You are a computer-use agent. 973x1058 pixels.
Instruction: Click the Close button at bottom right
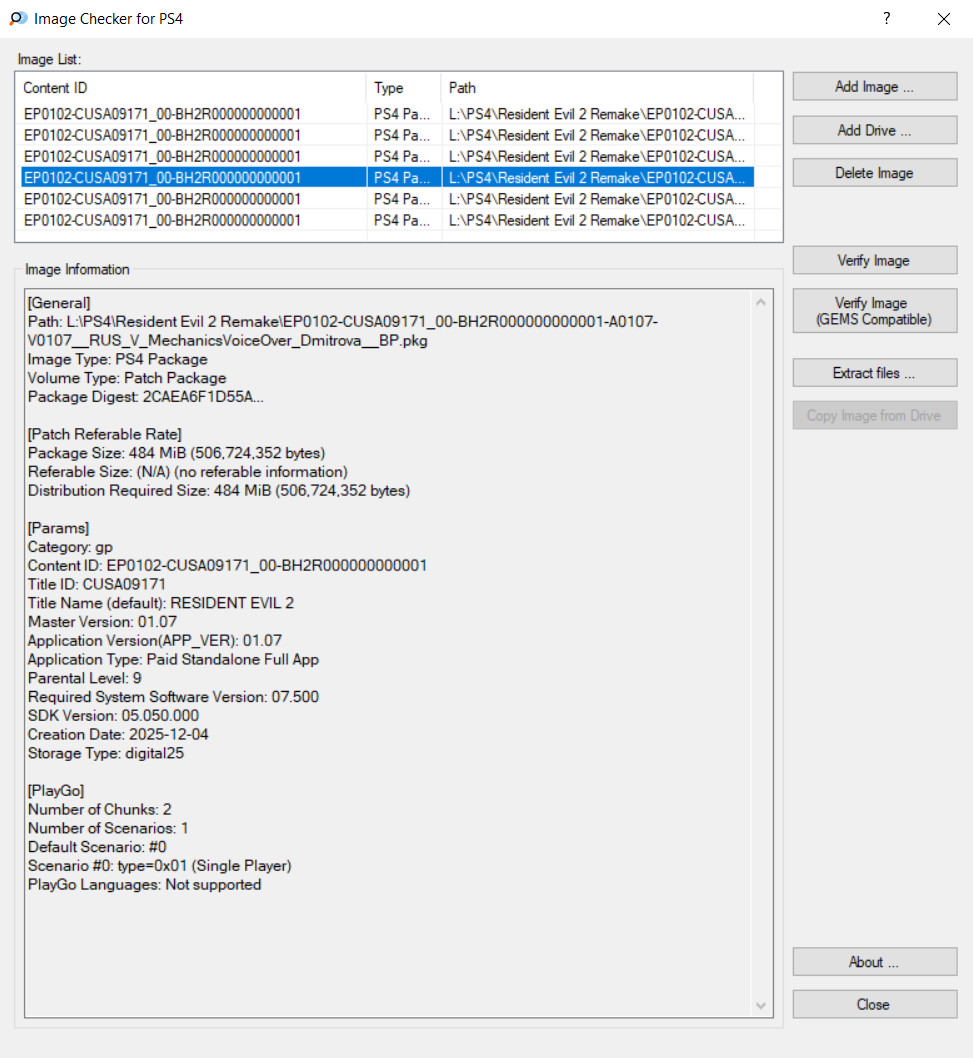[x=874, y=1004]
